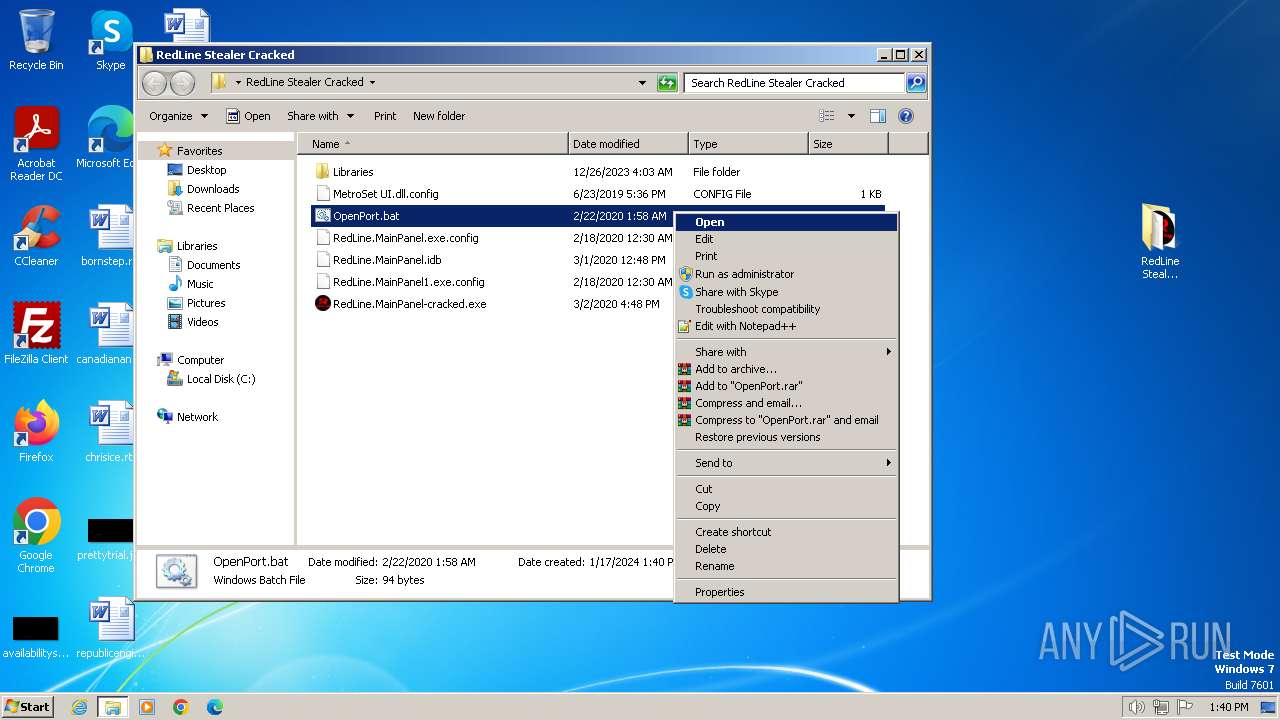
Task: Open the Start menu
Action: coord(28,707)
